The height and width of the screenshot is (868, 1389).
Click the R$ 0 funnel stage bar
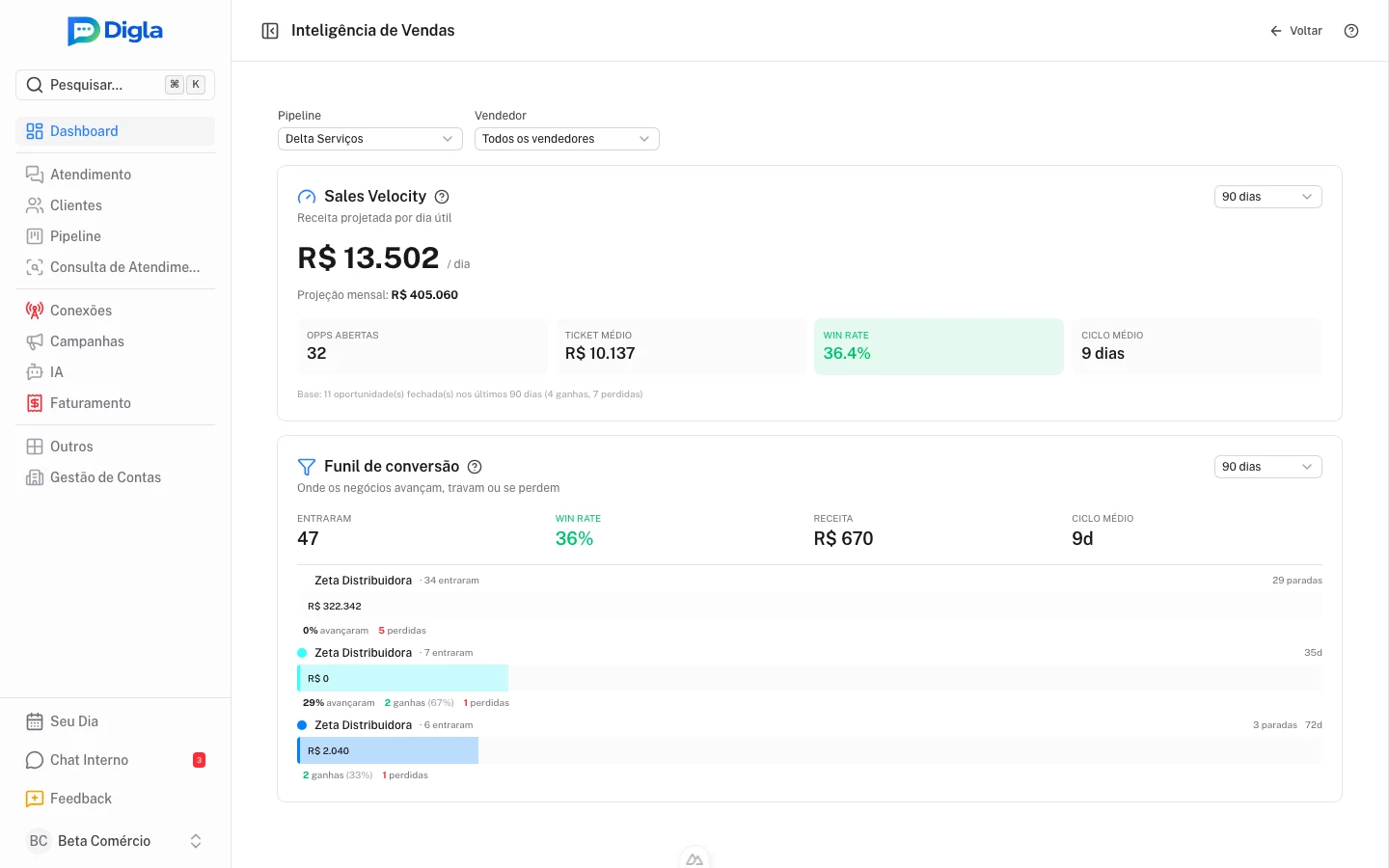coord(403,678)
